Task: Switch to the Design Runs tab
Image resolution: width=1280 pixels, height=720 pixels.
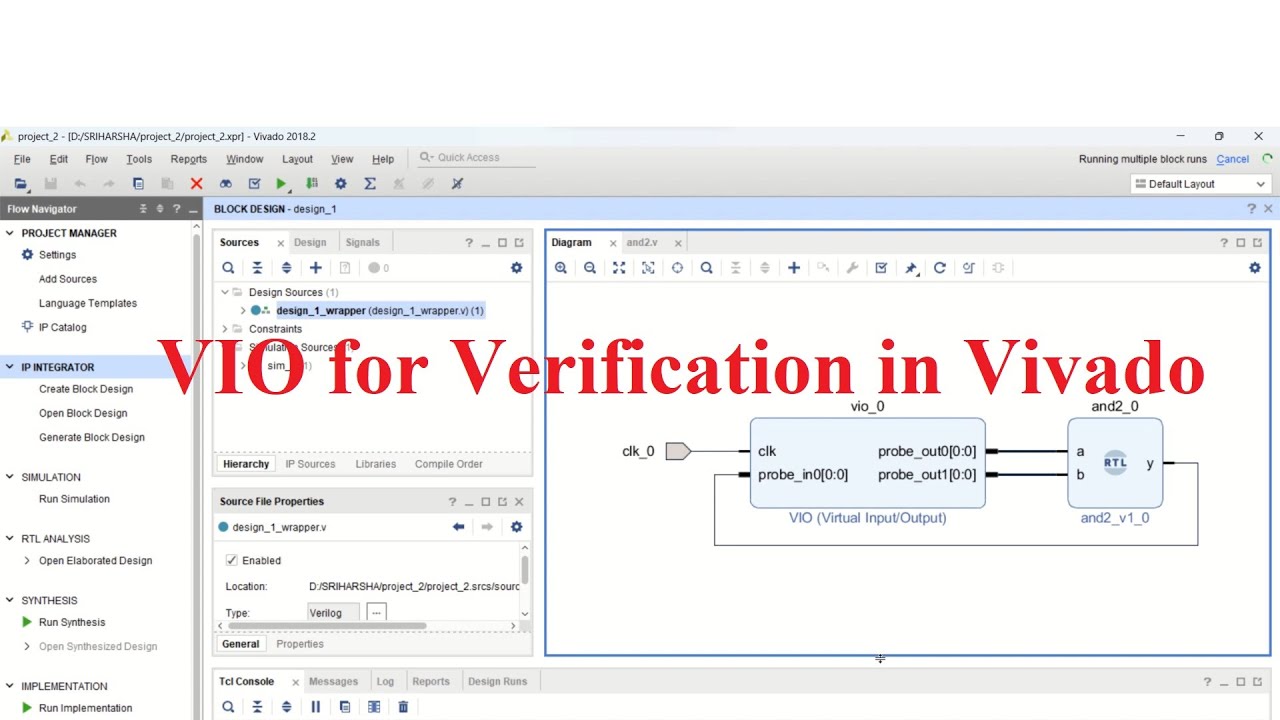Action: 497,682
